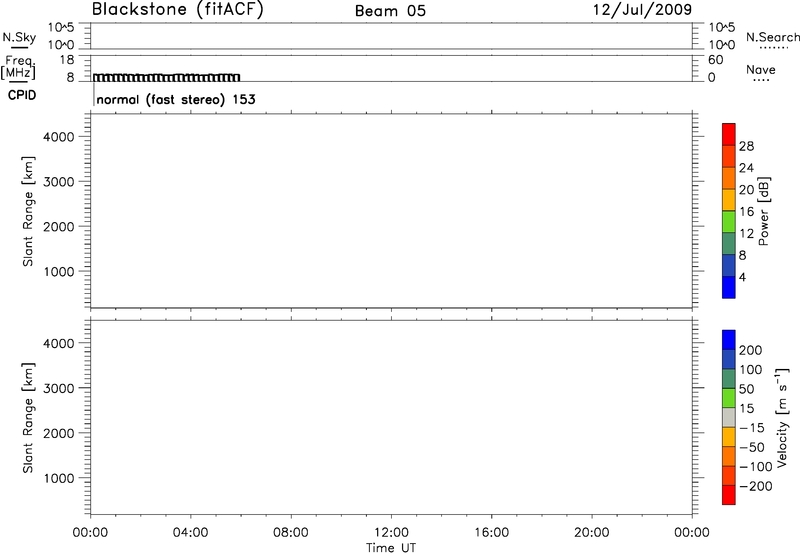Click the 'Power [dB]' colorbar label
The height and width of the screenshot is (554, 800).
click(764, 211)
